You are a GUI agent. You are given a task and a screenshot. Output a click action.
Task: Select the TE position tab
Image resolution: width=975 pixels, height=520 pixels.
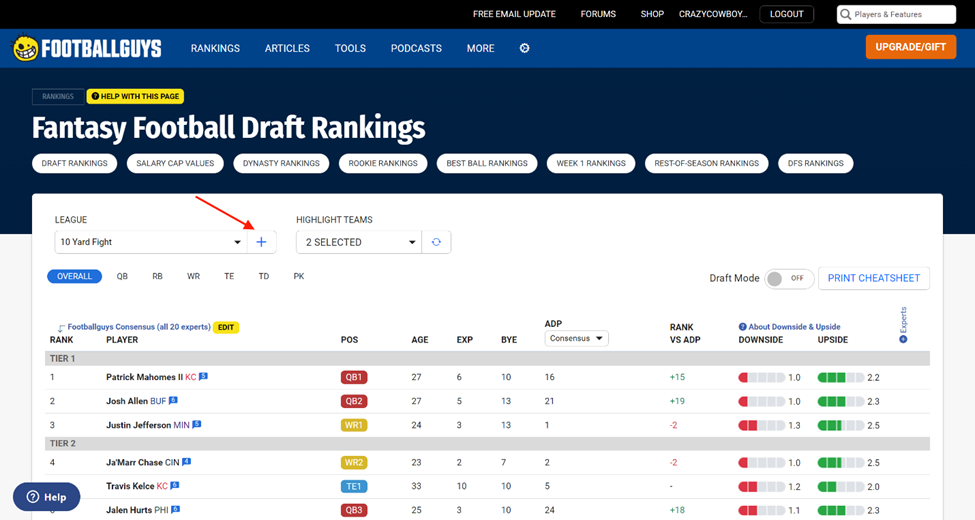(x=229, y=276)
